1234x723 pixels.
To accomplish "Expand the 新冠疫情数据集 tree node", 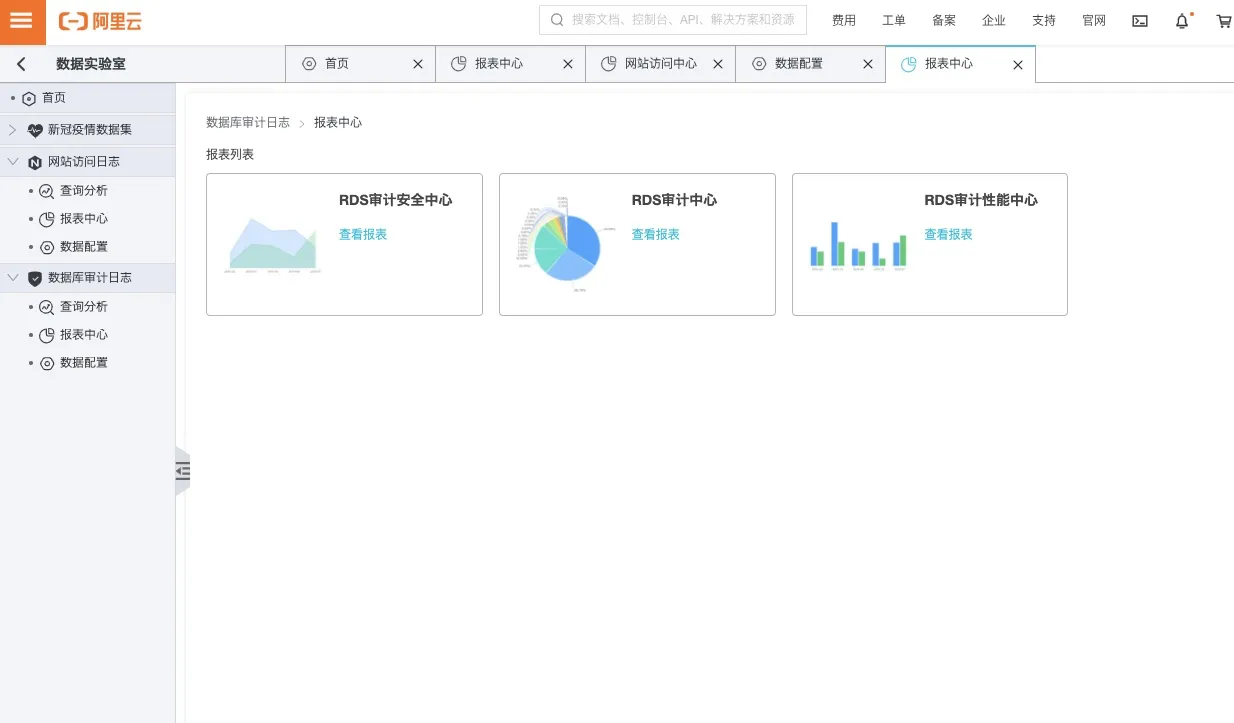I will (12, 130).
